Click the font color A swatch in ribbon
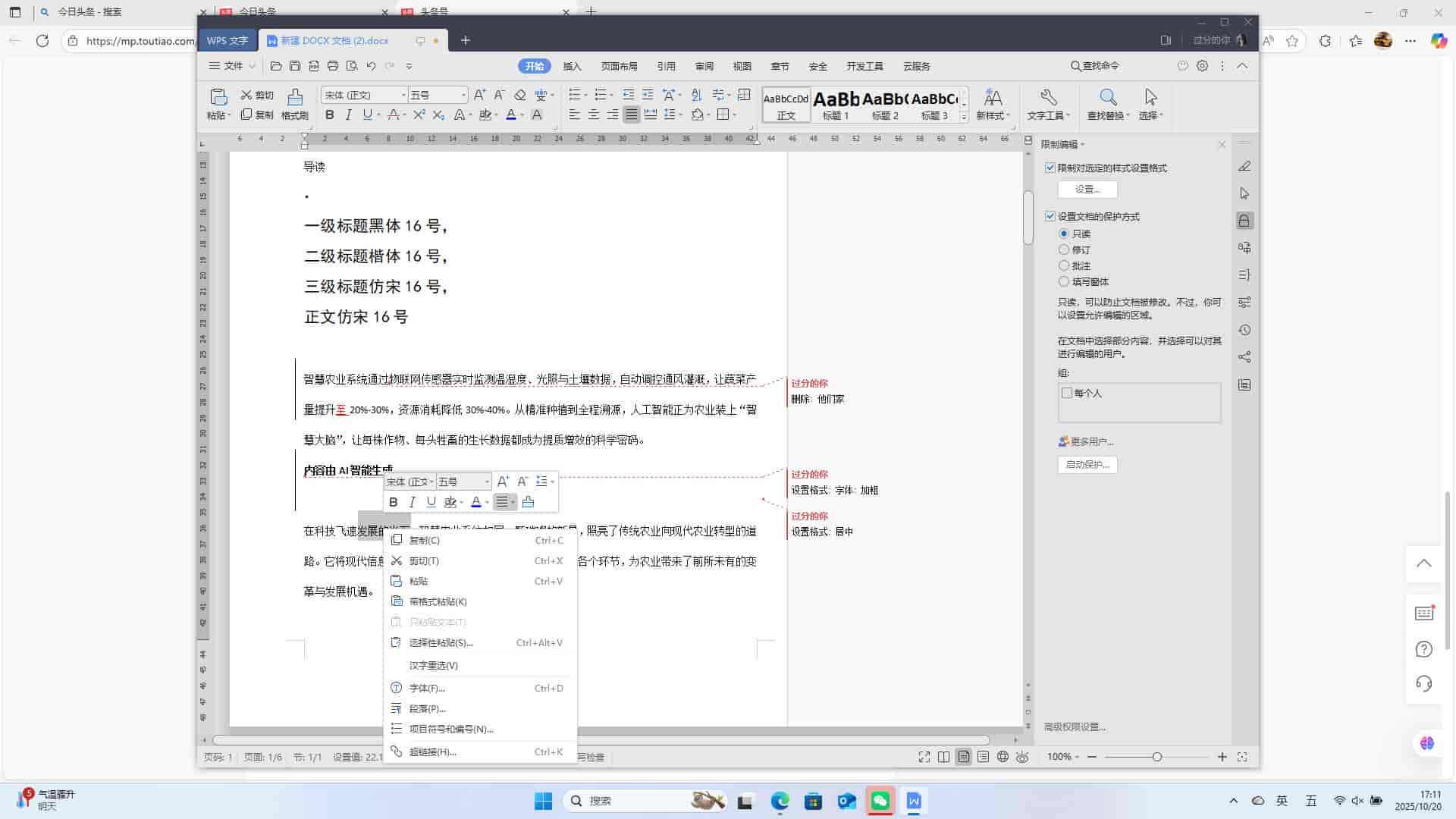The width and height of the screenshot is (1456, 819). coord(510,115)
